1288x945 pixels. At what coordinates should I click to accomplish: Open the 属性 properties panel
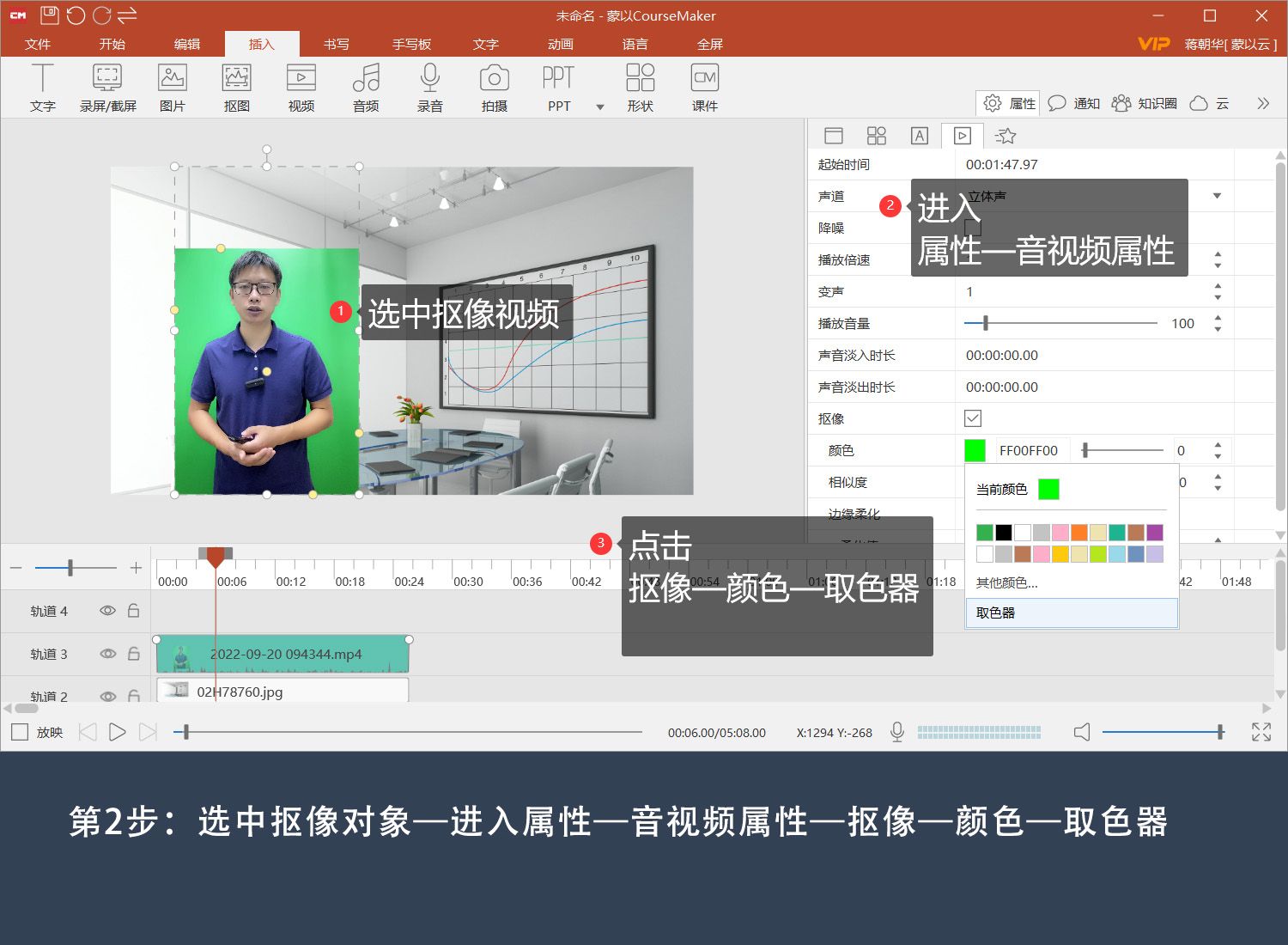(x=1009, y=103)
